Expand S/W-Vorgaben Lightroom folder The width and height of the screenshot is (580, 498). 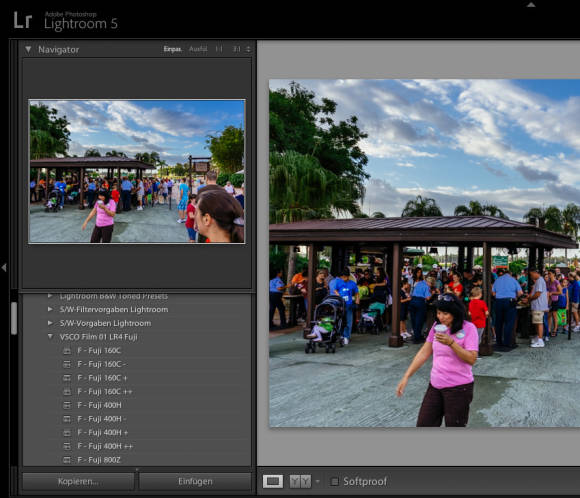[50, 323]
